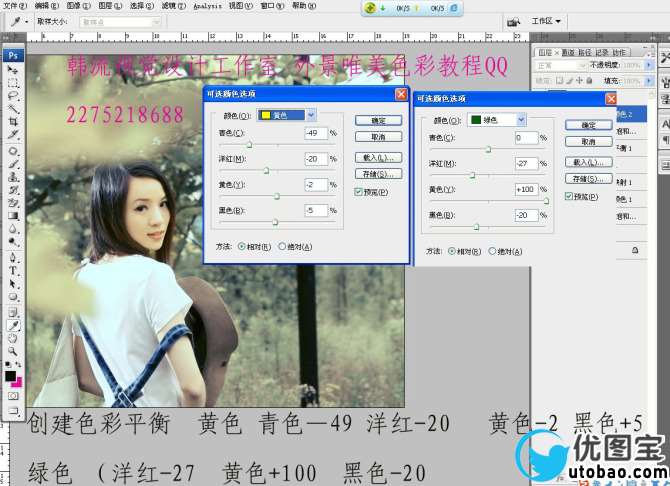This screenshot has width=670, height=486.
Task: Open the Opacity slider arrow
Action: click(649, 65)
